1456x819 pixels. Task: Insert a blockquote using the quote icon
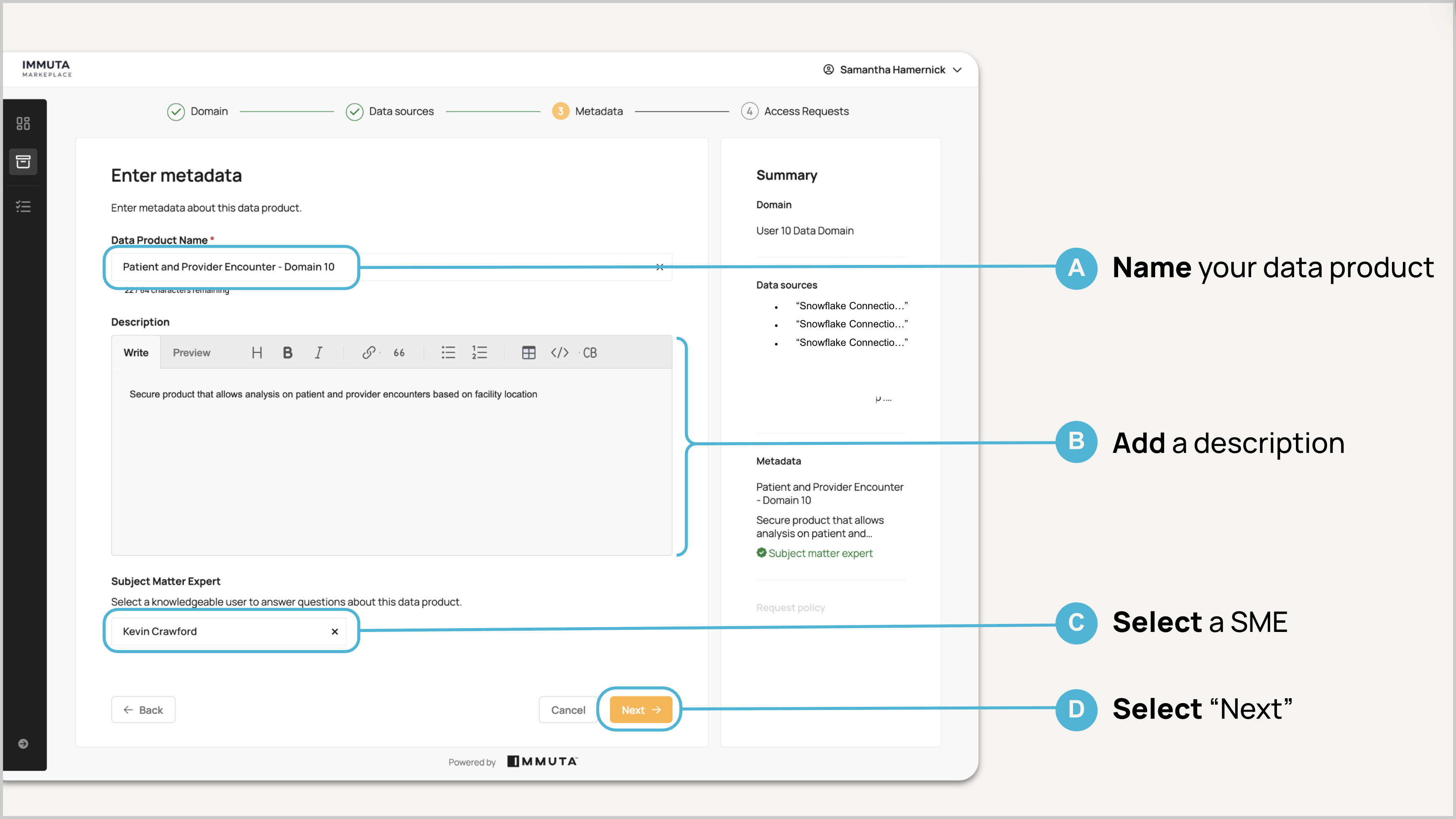click(399, 353)
